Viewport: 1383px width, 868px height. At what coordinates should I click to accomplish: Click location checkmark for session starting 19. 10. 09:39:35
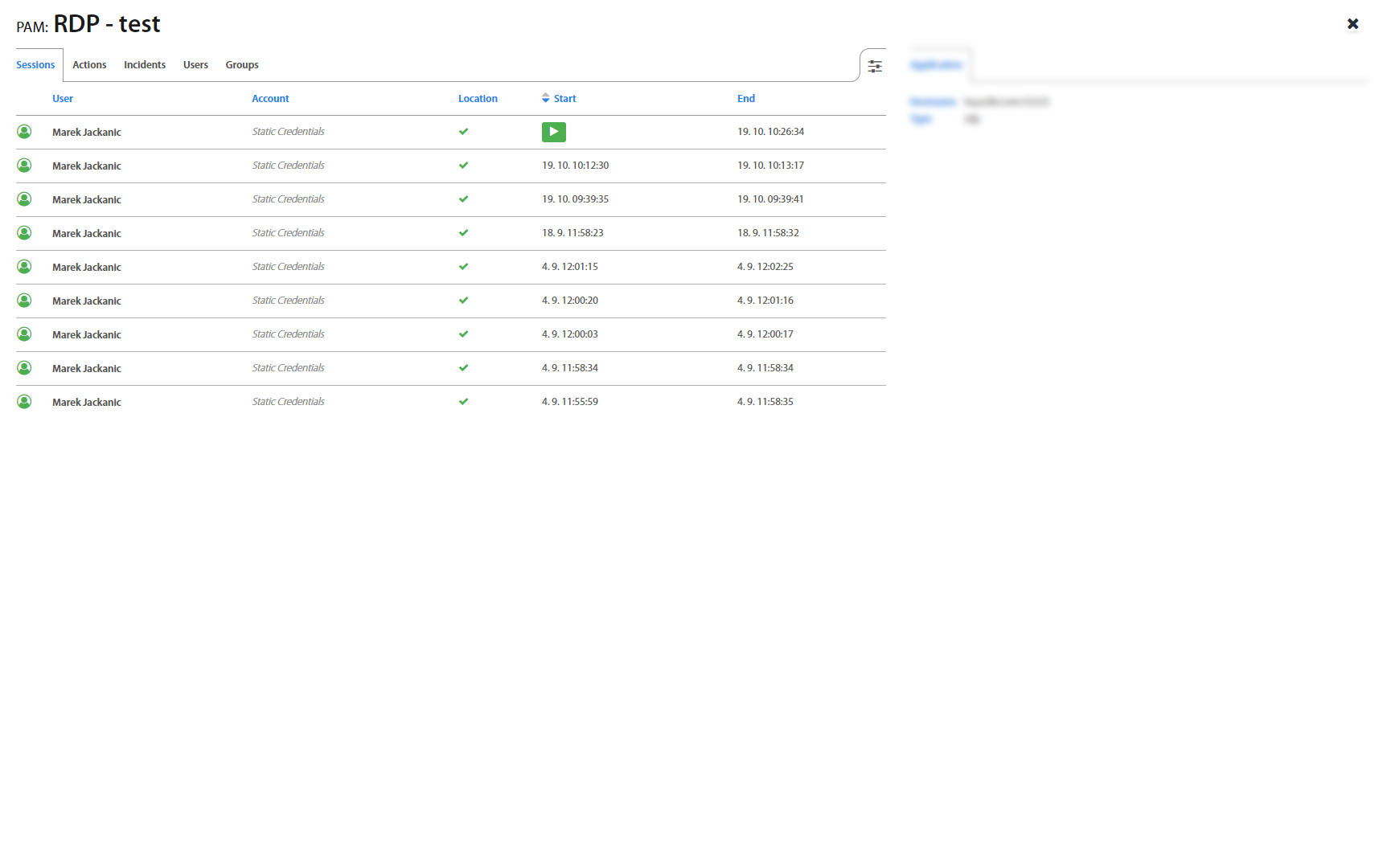click(x=463, y=199)
